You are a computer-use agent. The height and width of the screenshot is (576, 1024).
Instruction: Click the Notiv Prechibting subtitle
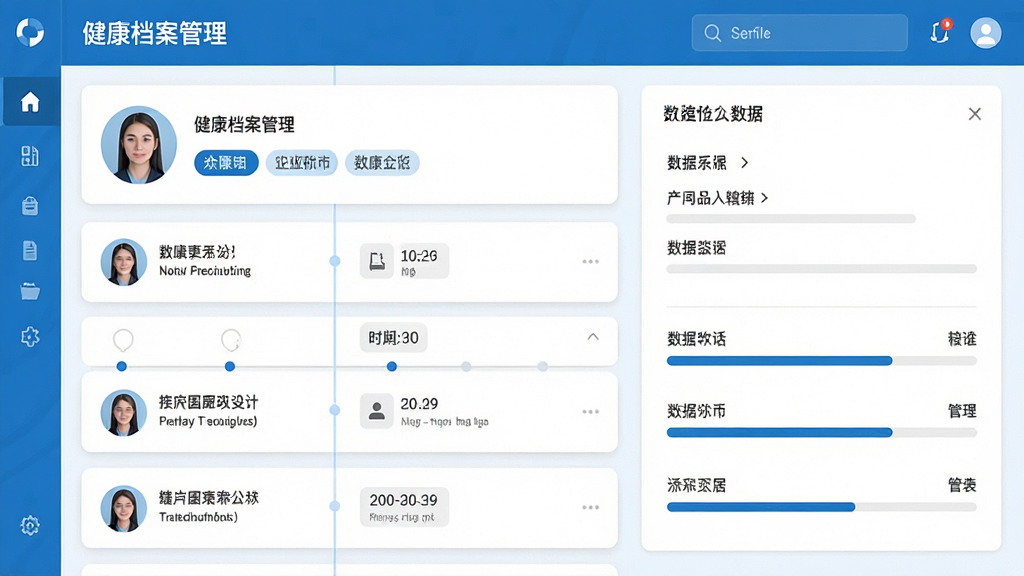coord(205,270)
